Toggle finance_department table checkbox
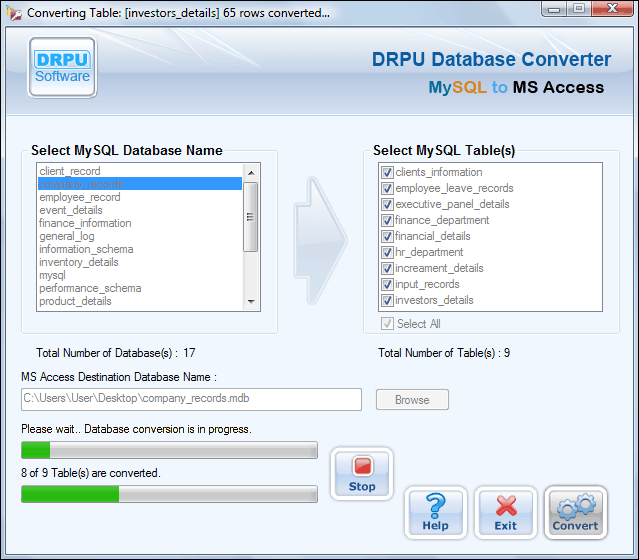Image resolution: width=639 pixels, height=560 pixels. click(387, 220)
